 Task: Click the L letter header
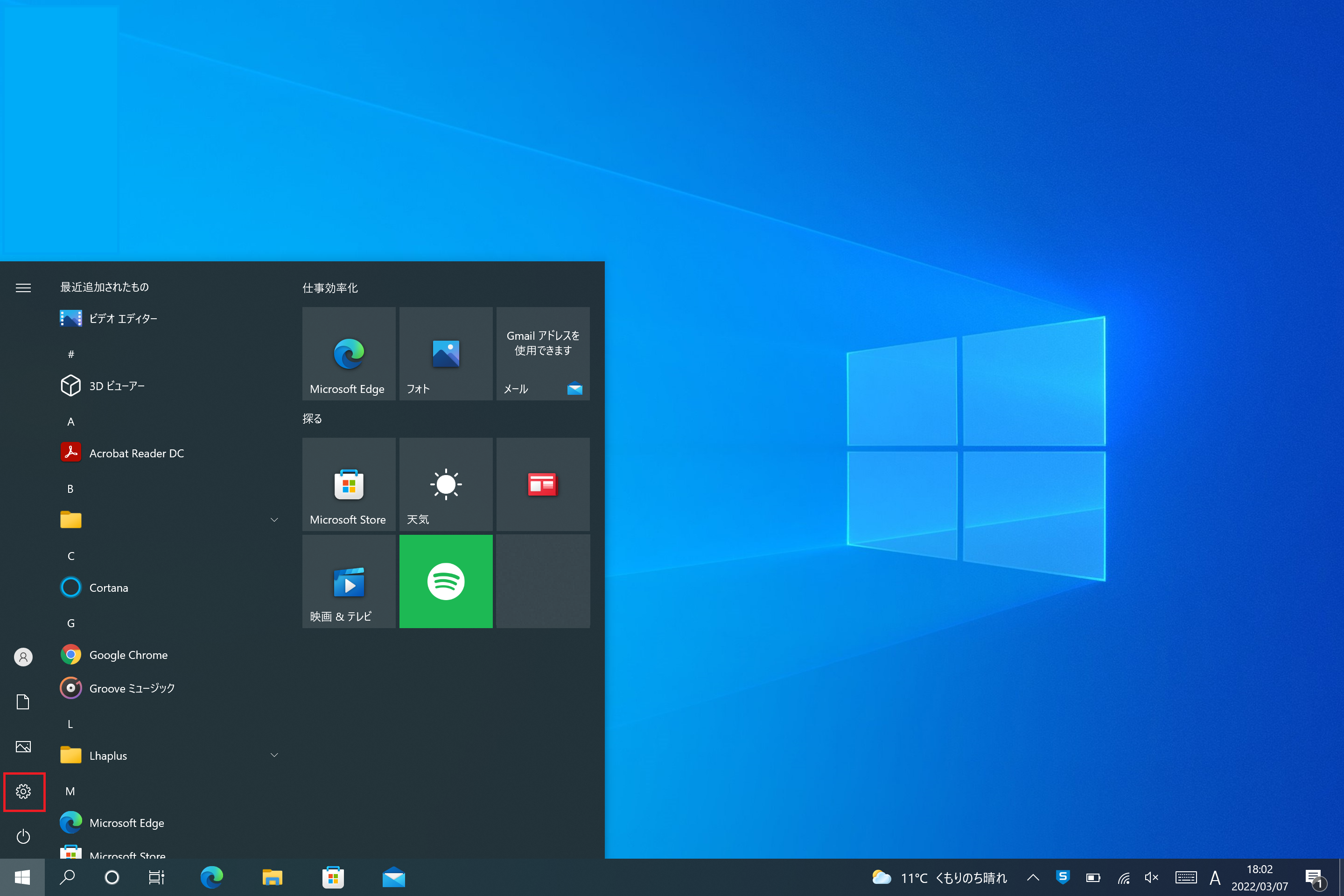coord(70,724)
